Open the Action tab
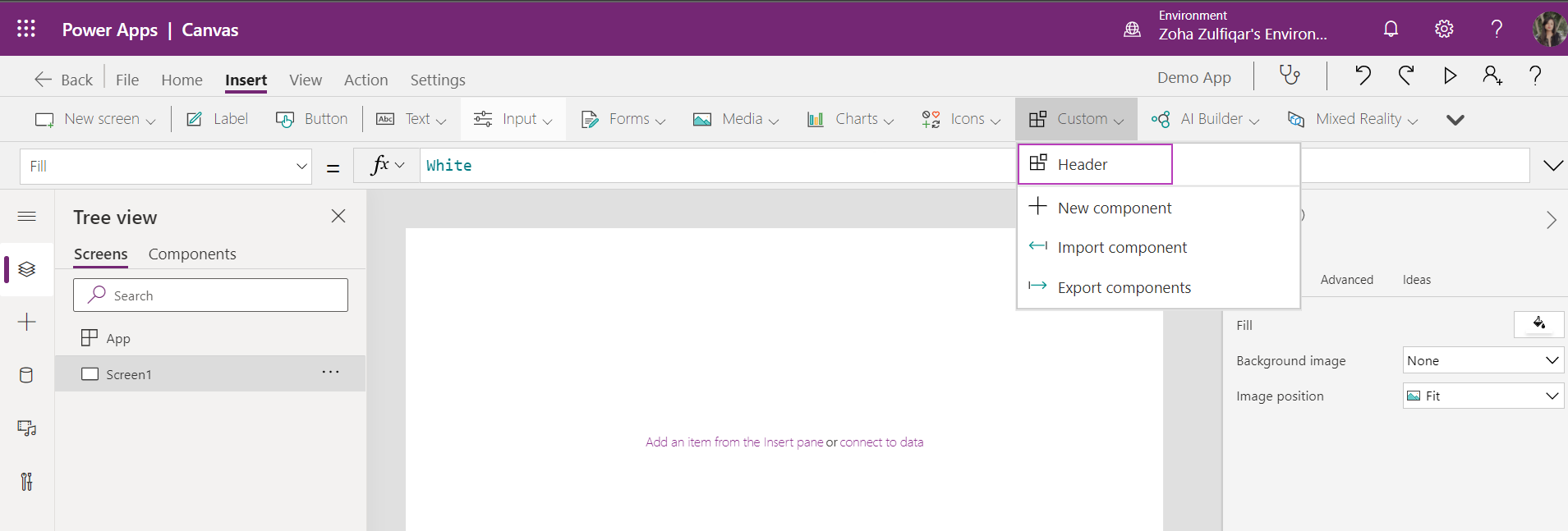The width and height of the screenshot is (1568, 531). pyautogui.click(x=366, y=80)
